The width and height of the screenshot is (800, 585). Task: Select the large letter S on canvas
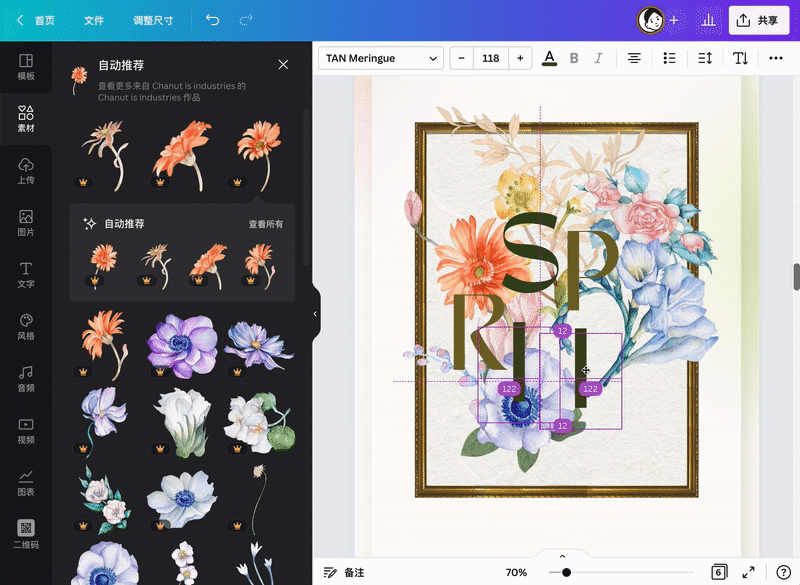[531, 253]
